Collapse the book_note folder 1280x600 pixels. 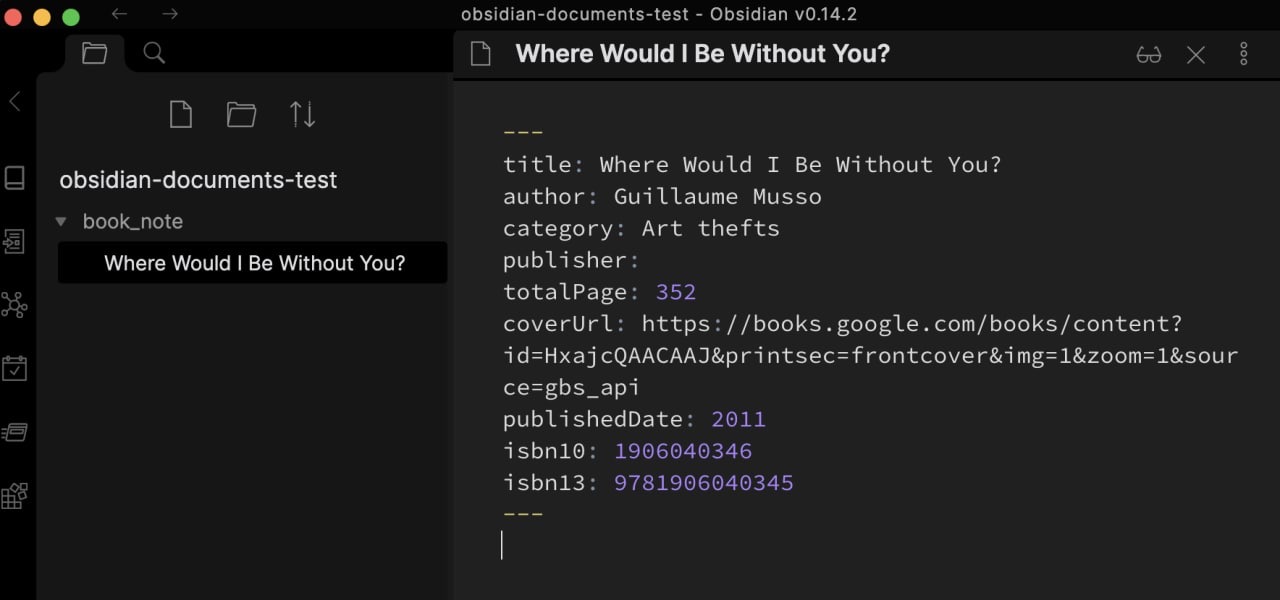[x=61, y=222]
